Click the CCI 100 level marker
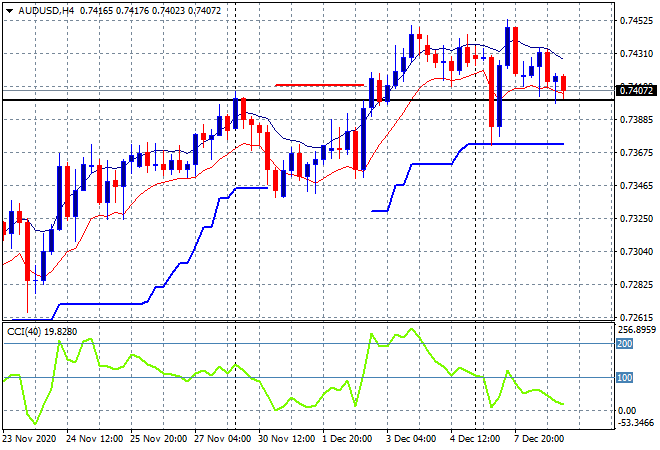 pyautogui.click(x=624, y=378)
